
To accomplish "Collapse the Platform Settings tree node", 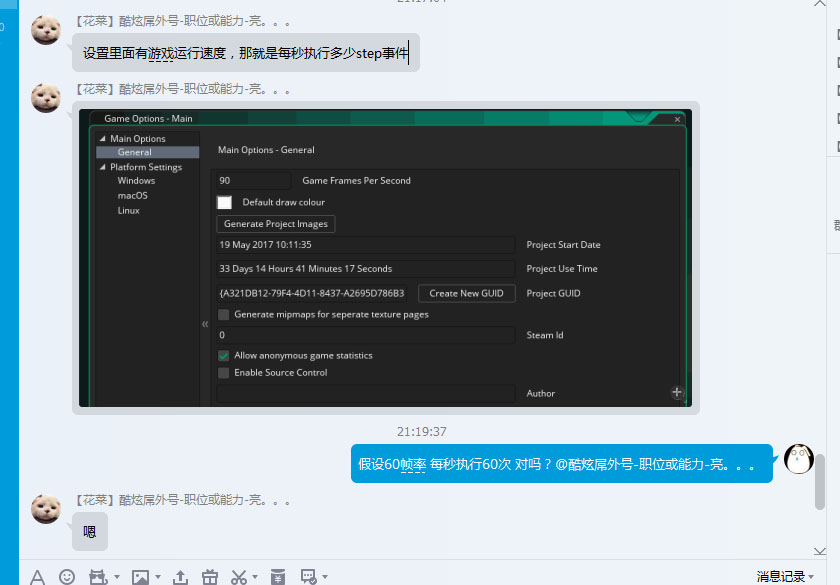I will click(102, 167).
